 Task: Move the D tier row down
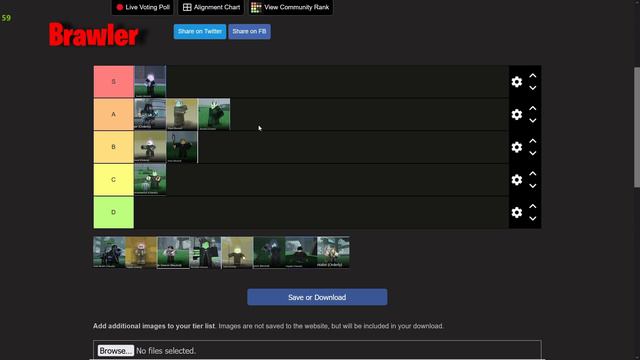pyautogui.click(x=533, y=218)
